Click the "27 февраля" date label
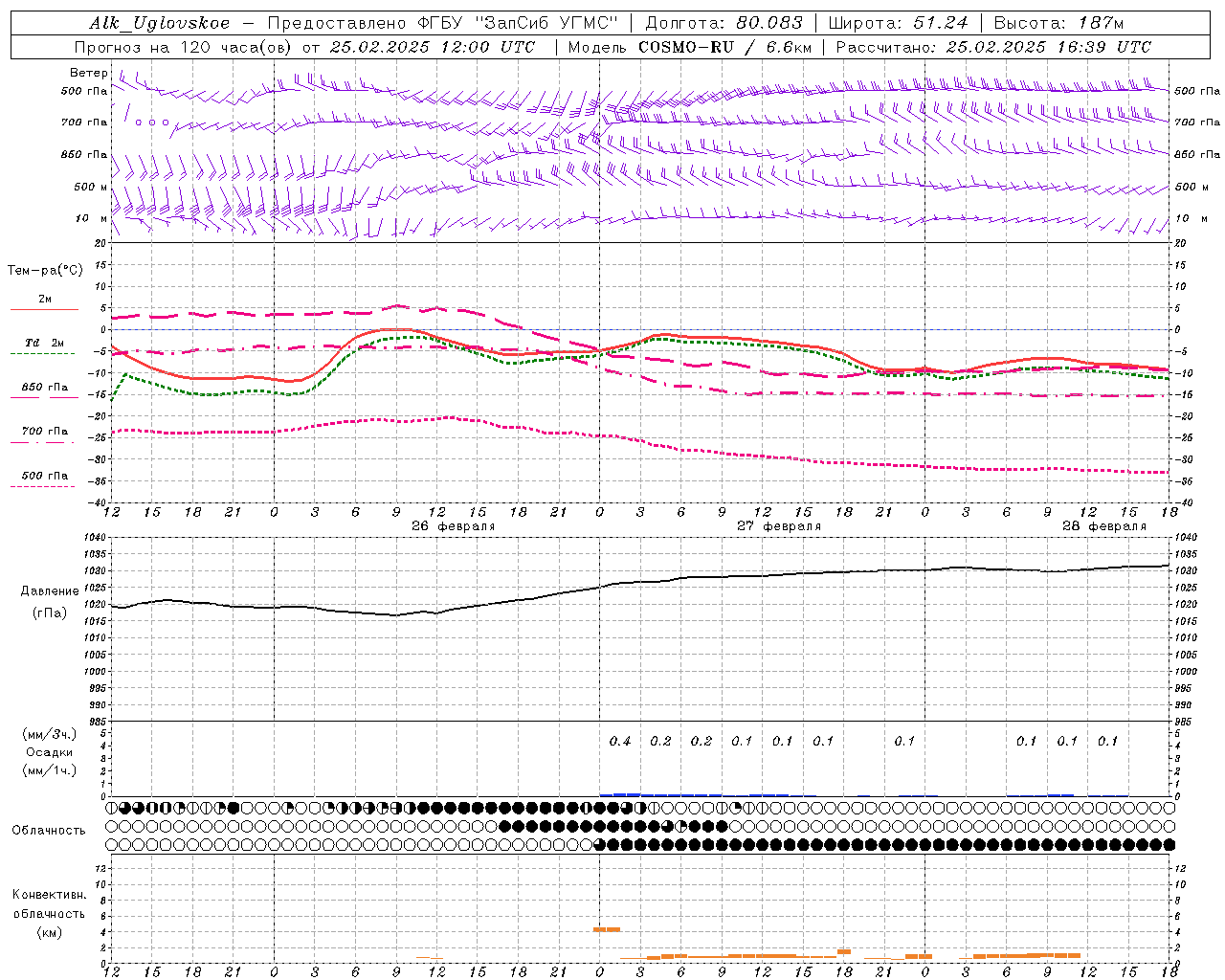The image size is (1225, 980). point(779,526)
